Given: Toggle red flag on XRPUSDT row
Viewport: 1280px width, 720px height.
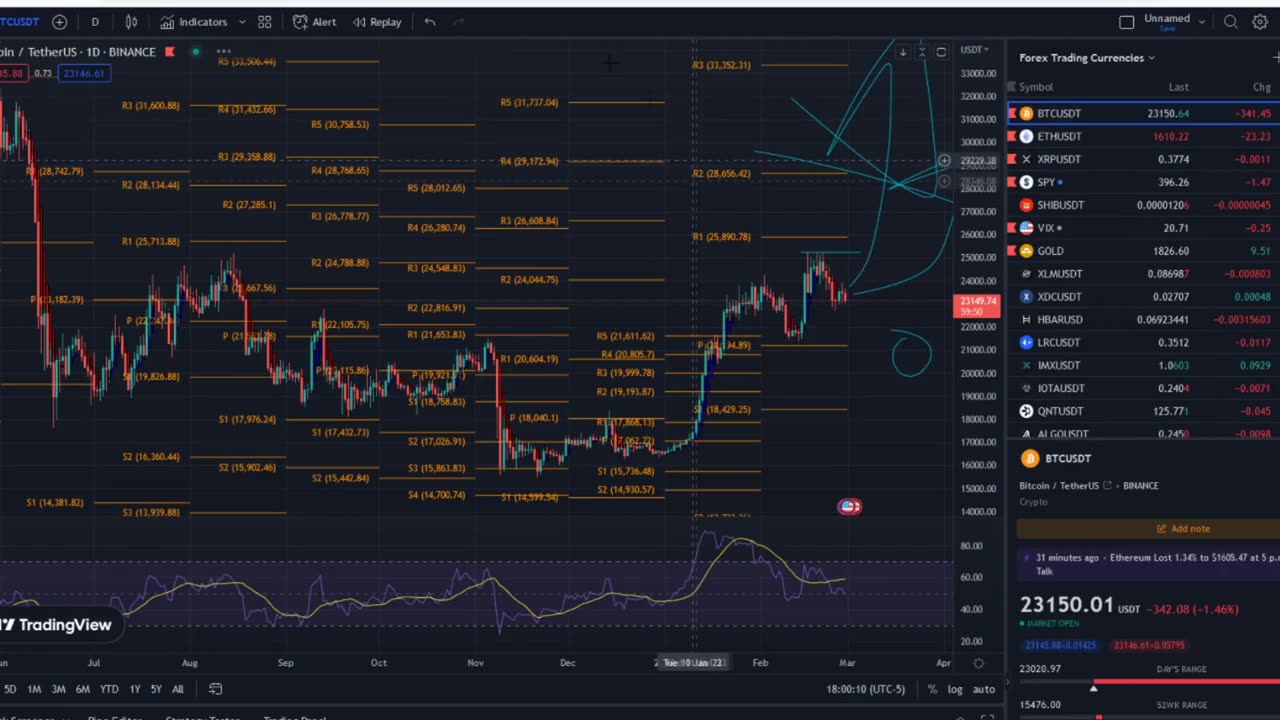Looking at the screenshot, I should (1012, 160).
